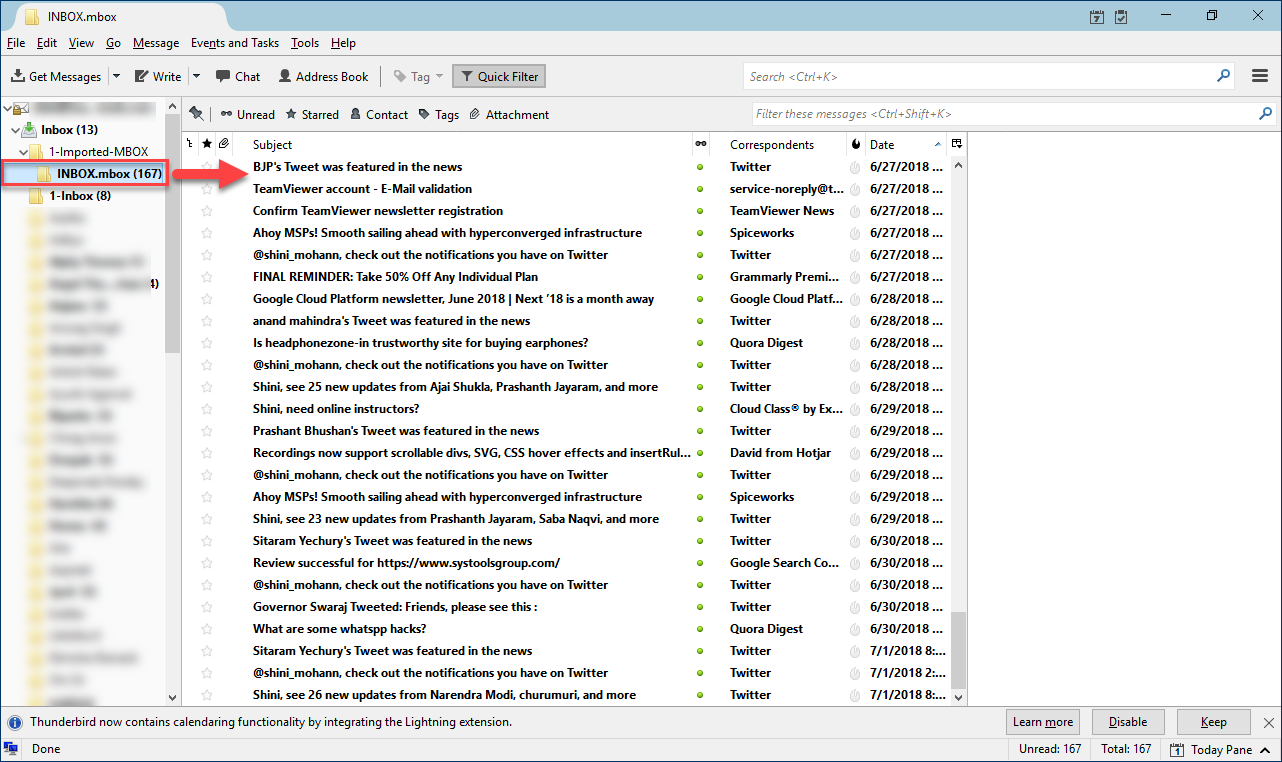Image resolution: width=1282 pixels, height=762 pixels.
Task: Click the Learn more button
Action: 1042,721
